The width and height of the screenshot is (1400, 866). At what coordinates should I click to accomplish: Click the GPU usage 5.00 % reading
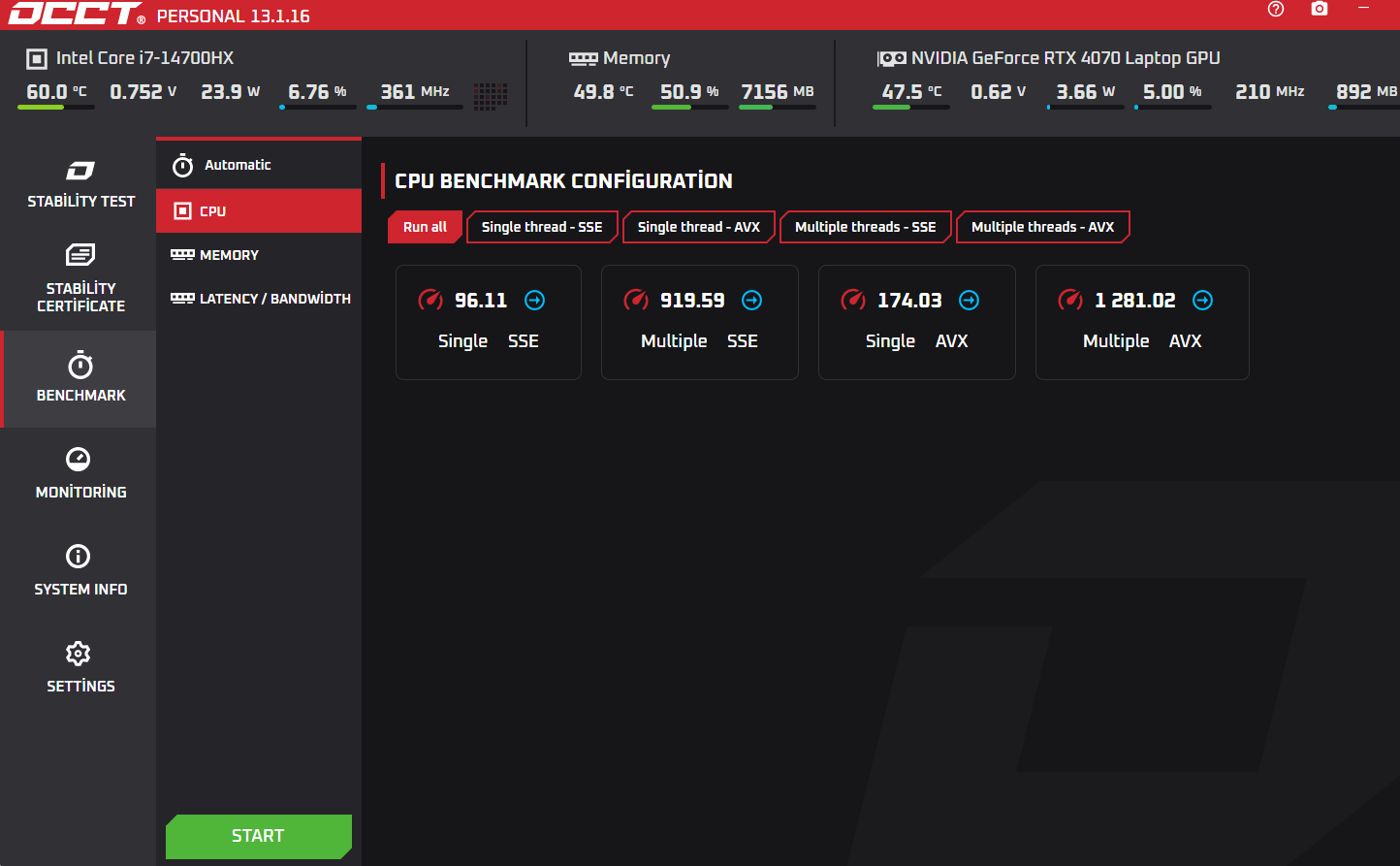tap(1172, 92)
